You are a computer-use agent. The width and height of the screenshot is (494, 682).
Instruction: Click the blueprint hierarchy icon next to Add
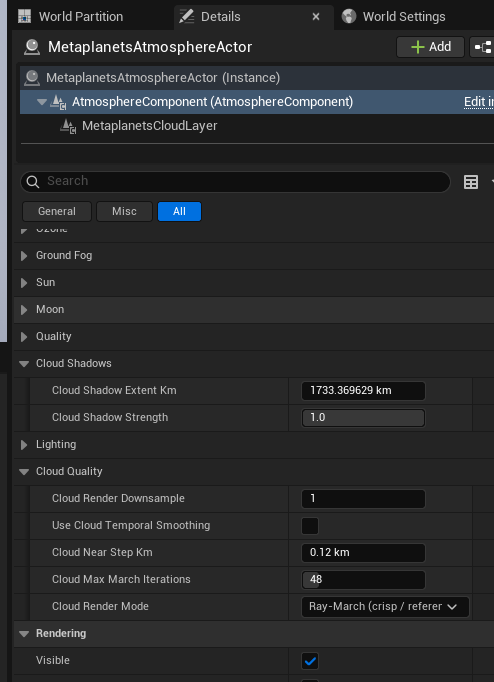click(x=483, y=47)
